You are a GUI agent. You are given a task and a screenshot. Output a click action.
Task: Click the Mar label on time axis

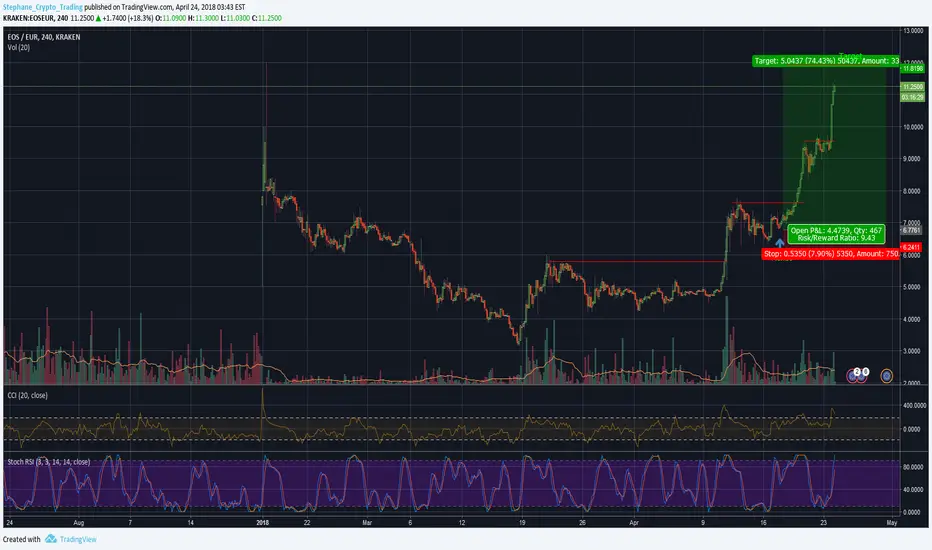point(367,523)
